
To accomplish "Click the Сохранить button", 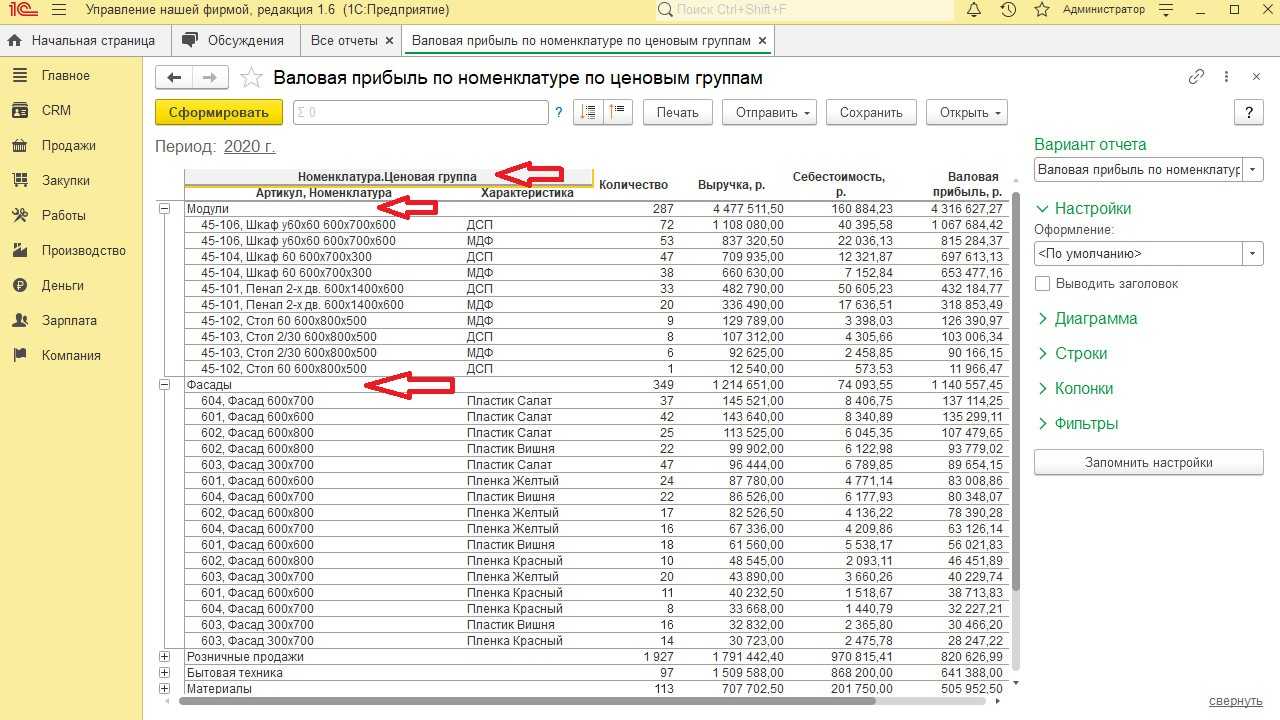I will point(871,112).
